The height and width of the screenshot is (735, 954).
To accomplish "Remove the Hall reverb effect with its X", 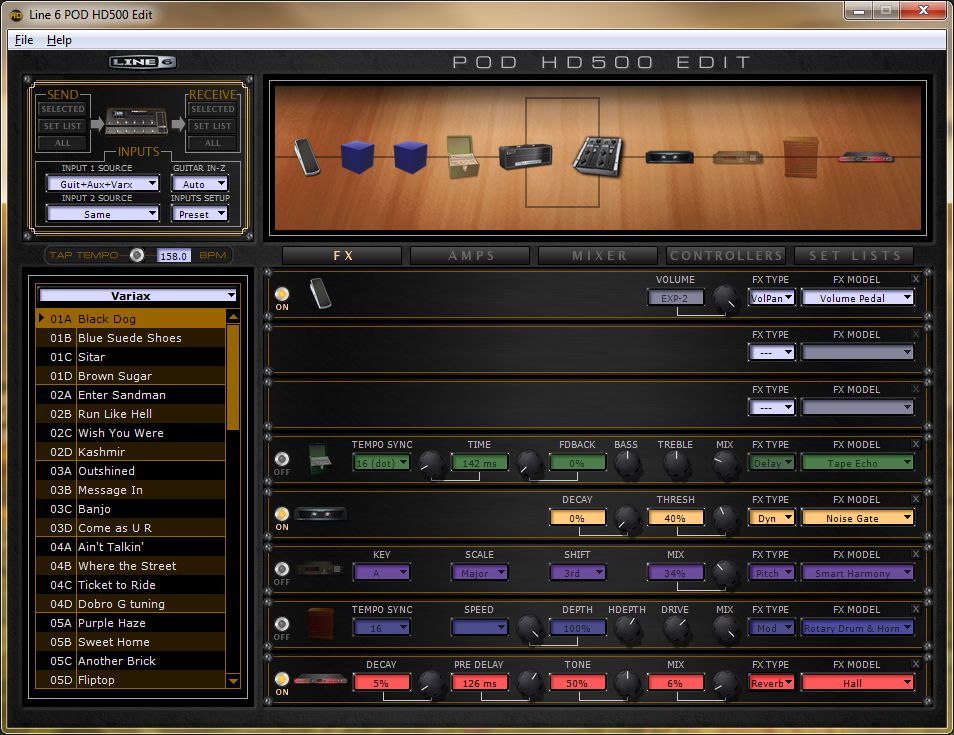I will [x=916, y=664].
